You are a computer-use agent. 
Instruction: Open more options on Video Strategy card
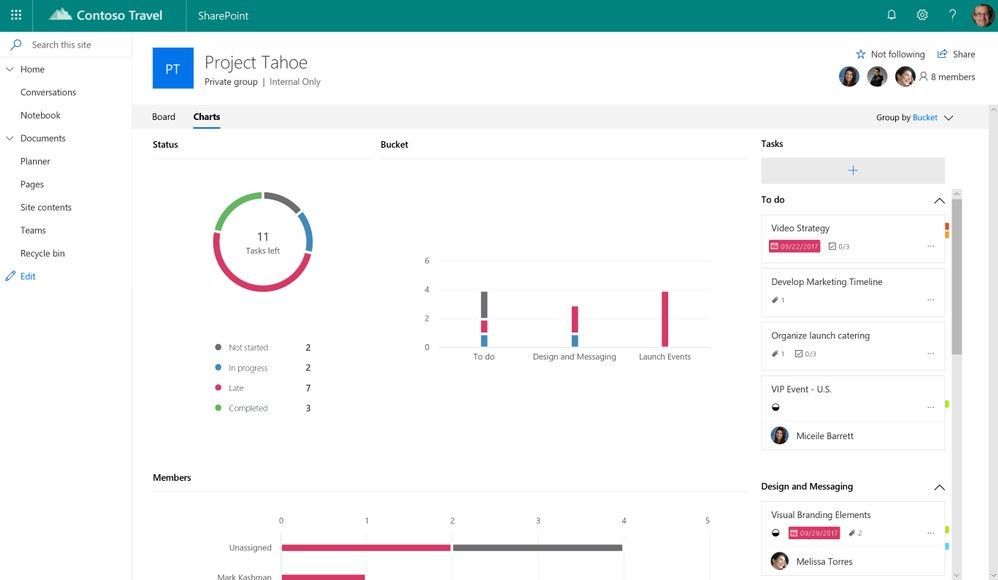[x=931, y=246]
